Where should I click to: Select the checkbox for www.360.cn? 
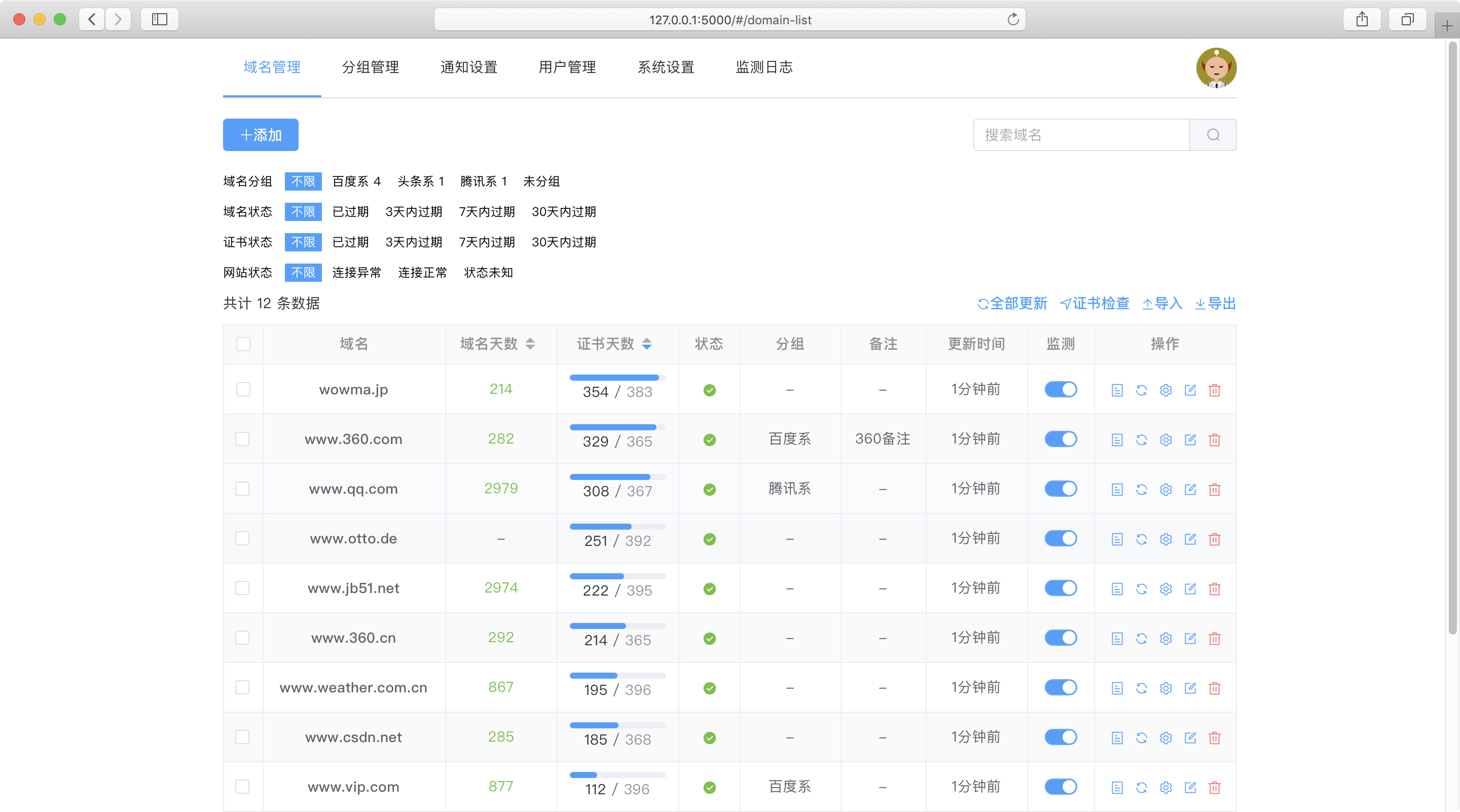click(242, 638)
